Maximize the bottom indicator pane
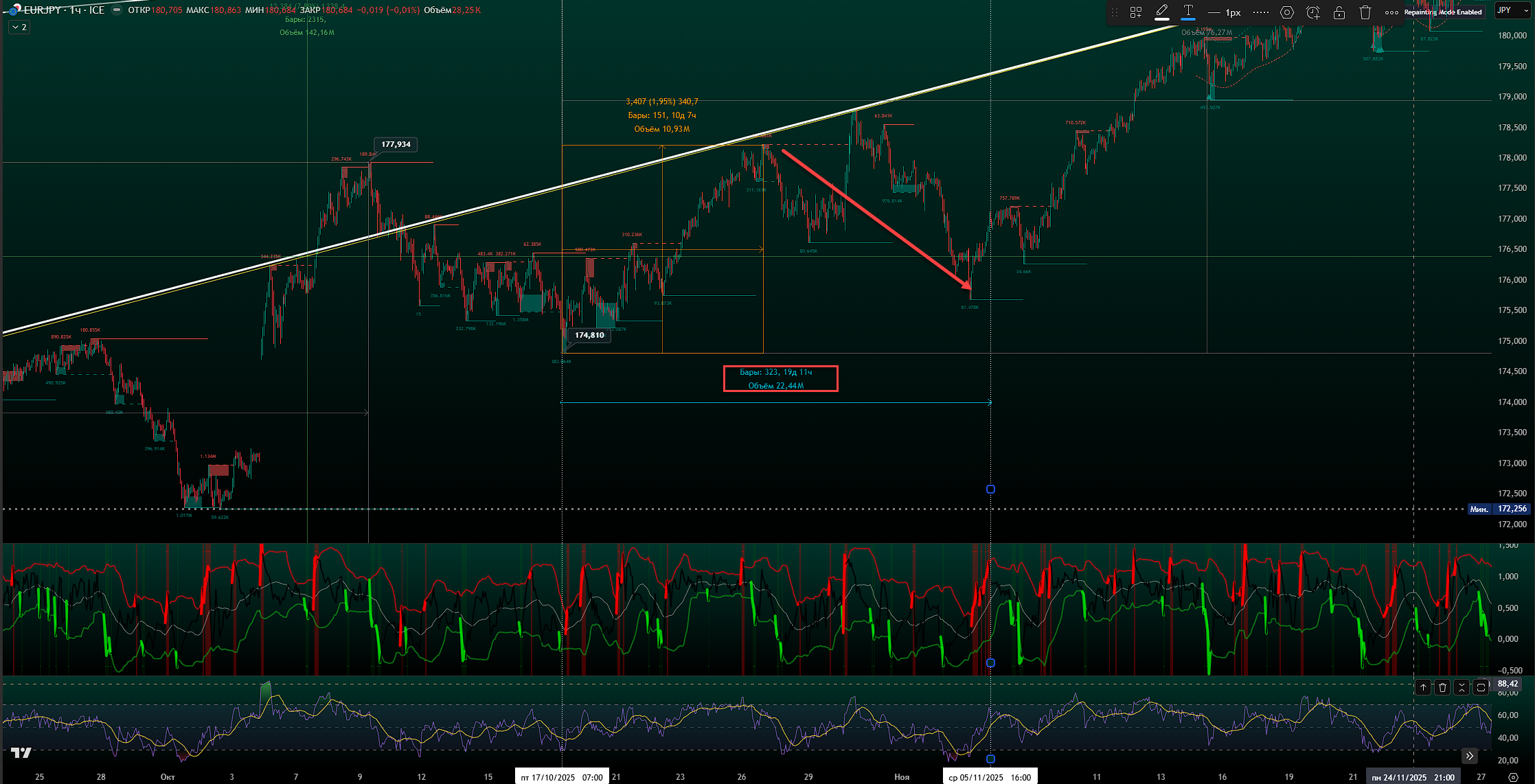This screenshot has width=1535, height=784. (x=1481, y=687)
